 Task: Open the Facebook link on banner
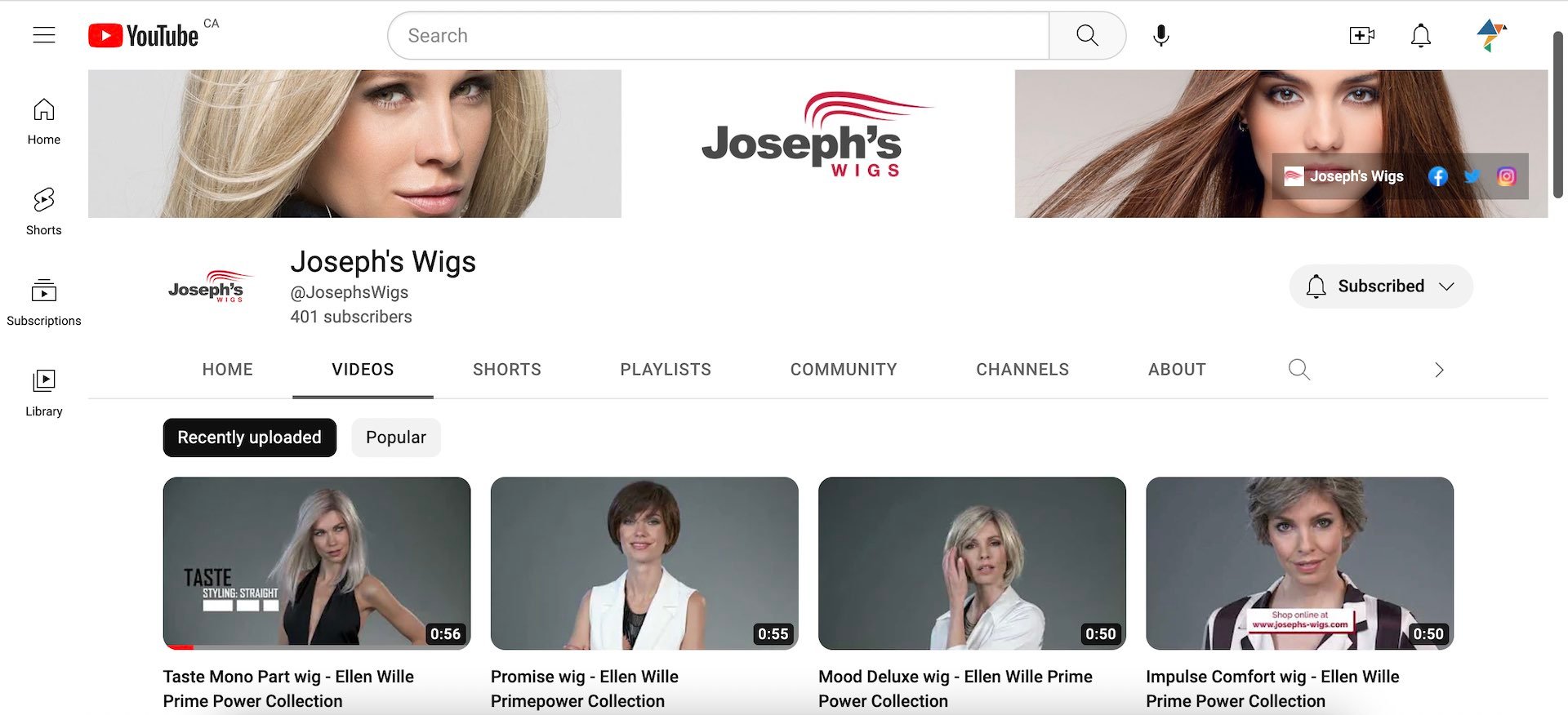tap(1438, 176)
